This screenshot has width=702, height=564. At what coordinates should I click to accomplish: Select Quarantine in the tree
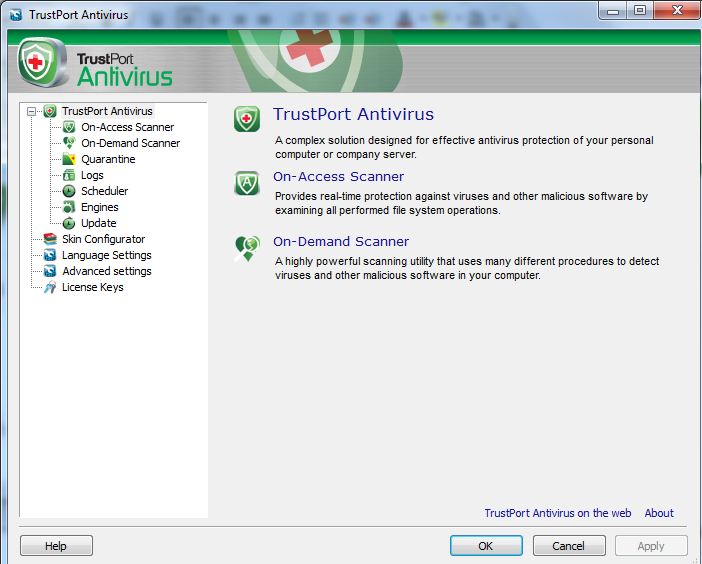[108, 159]
